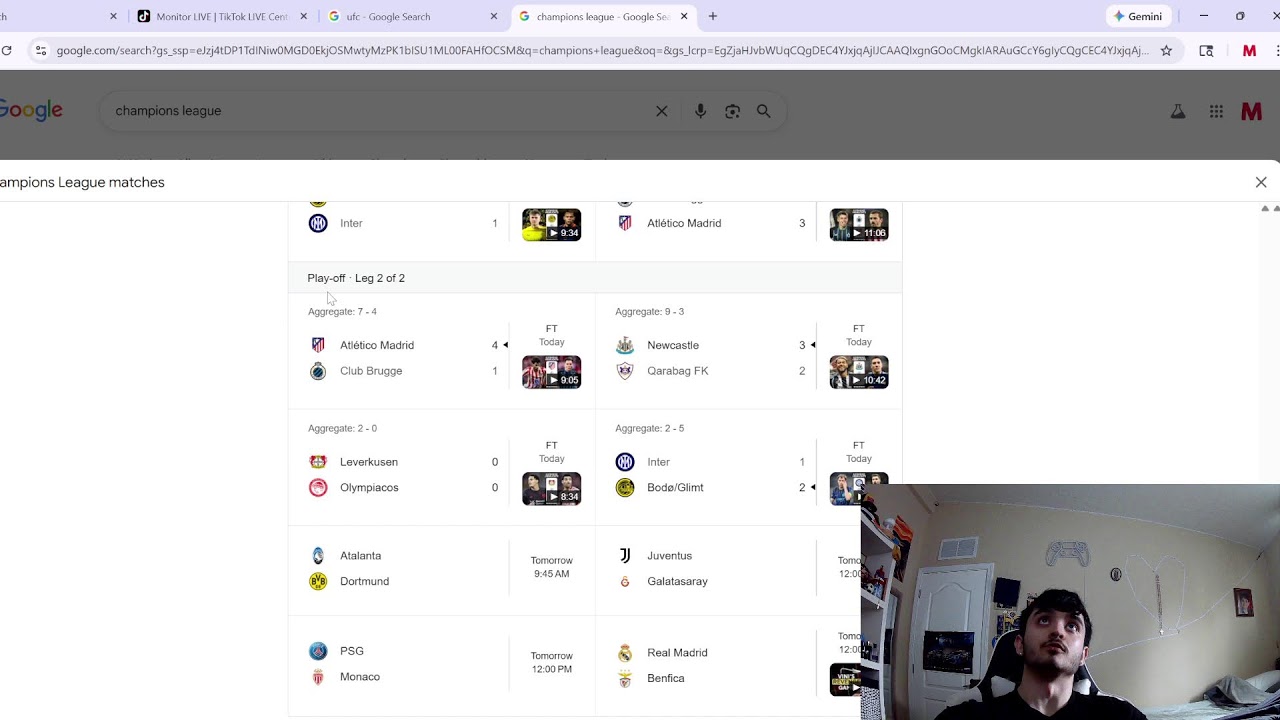Screen dimensions: 1280x720
Task: Open the Google apps grid
Action: pyautogui.click(x=1216, y=112)
